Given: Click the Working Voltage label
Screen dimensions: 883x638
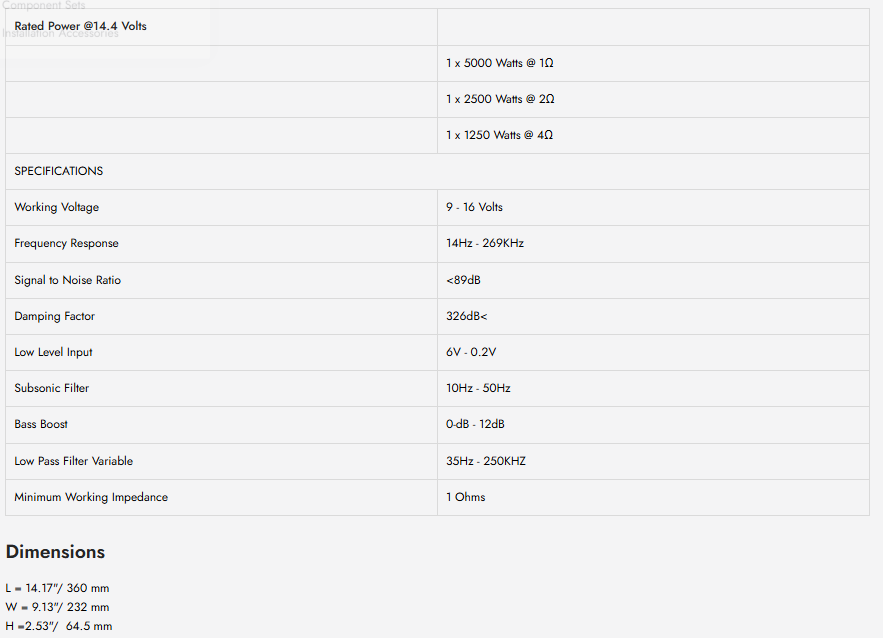Looking at the screenshot, I should tap(56, 207).
